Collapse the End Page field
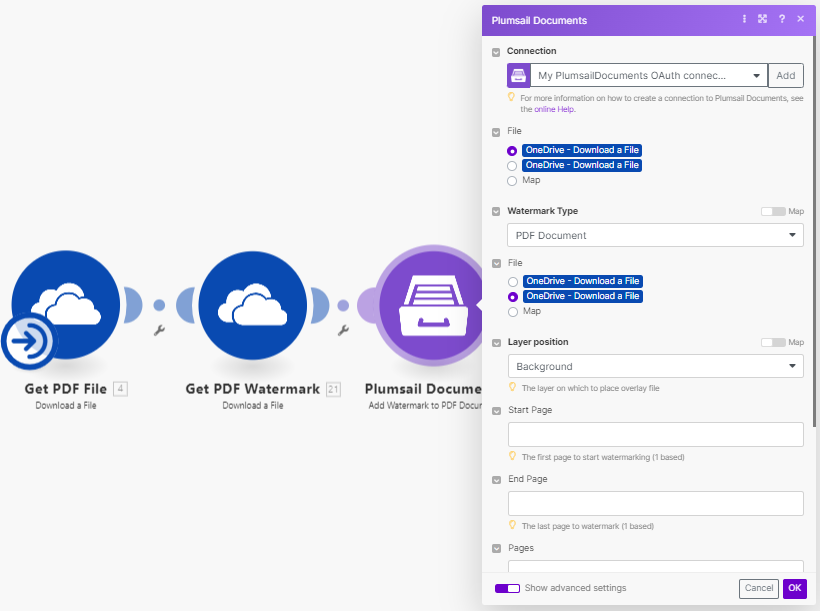Image resolution: width=820 pixels, height=611 pixels. [x=497, y=480]
